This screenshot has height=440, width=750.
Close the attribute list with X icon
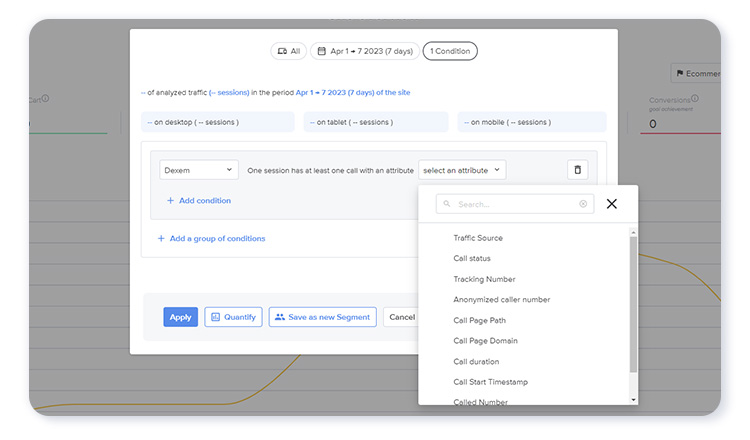[612, 204]
